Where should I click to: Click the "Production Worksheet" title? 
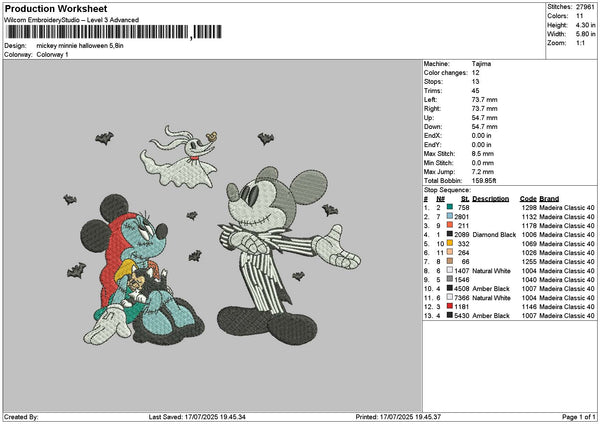tap(56, 8)
